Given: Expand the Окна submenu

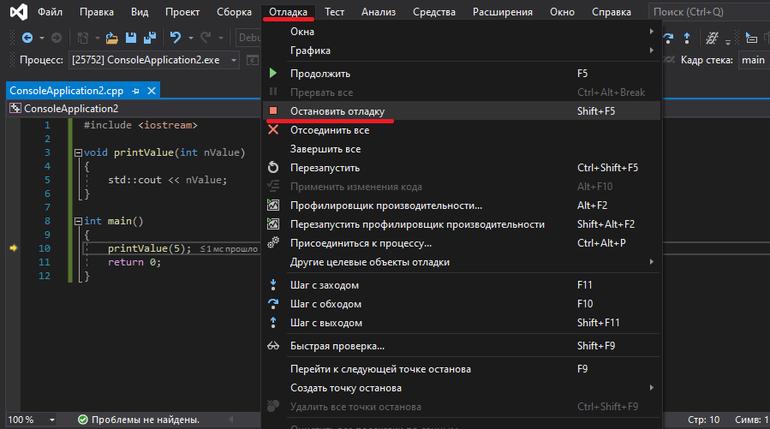Looking at the screenshot, I should [x=462, y=31].
